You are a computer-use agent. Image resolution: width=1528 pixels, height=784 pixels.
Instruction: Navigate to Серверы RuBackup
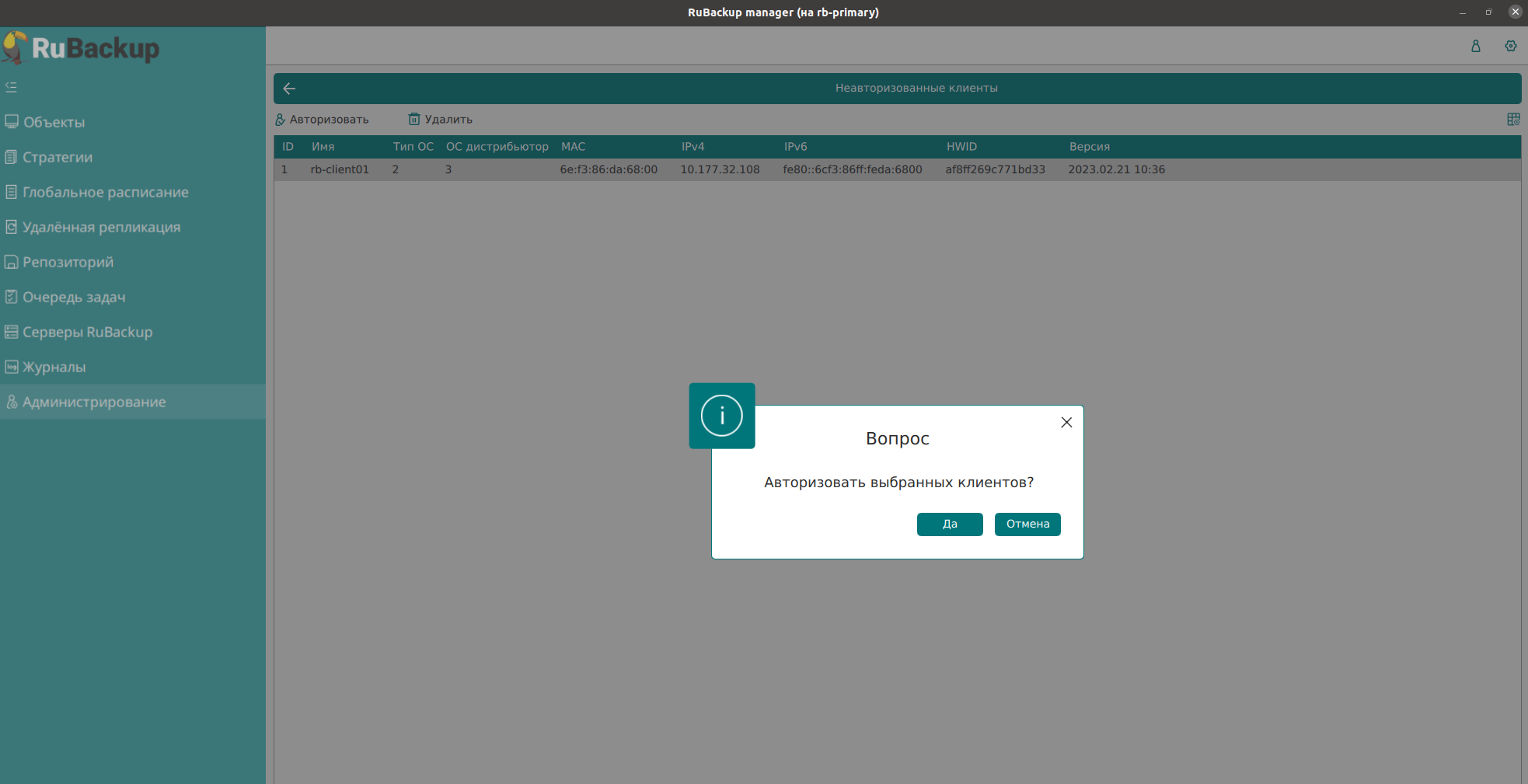tap(87, 332)
